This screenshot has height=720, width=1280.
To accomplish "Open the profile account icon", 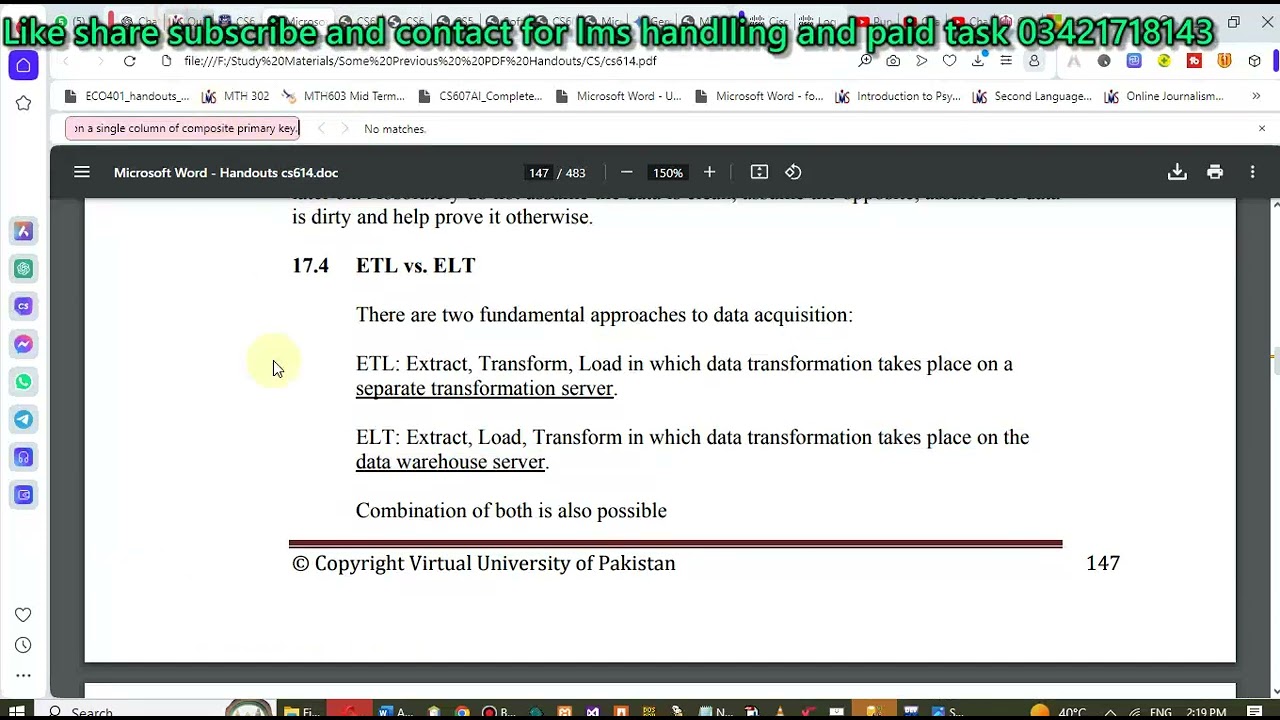I will pyautogui.click(x=1034, y=61).
